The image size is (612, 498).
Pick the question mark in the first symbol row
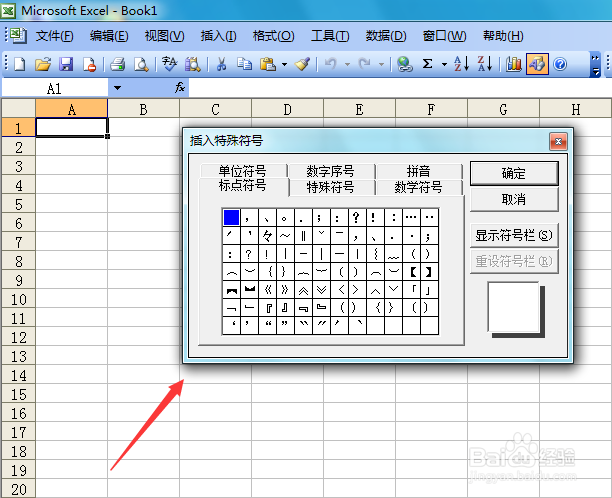(x=356, y=217)
